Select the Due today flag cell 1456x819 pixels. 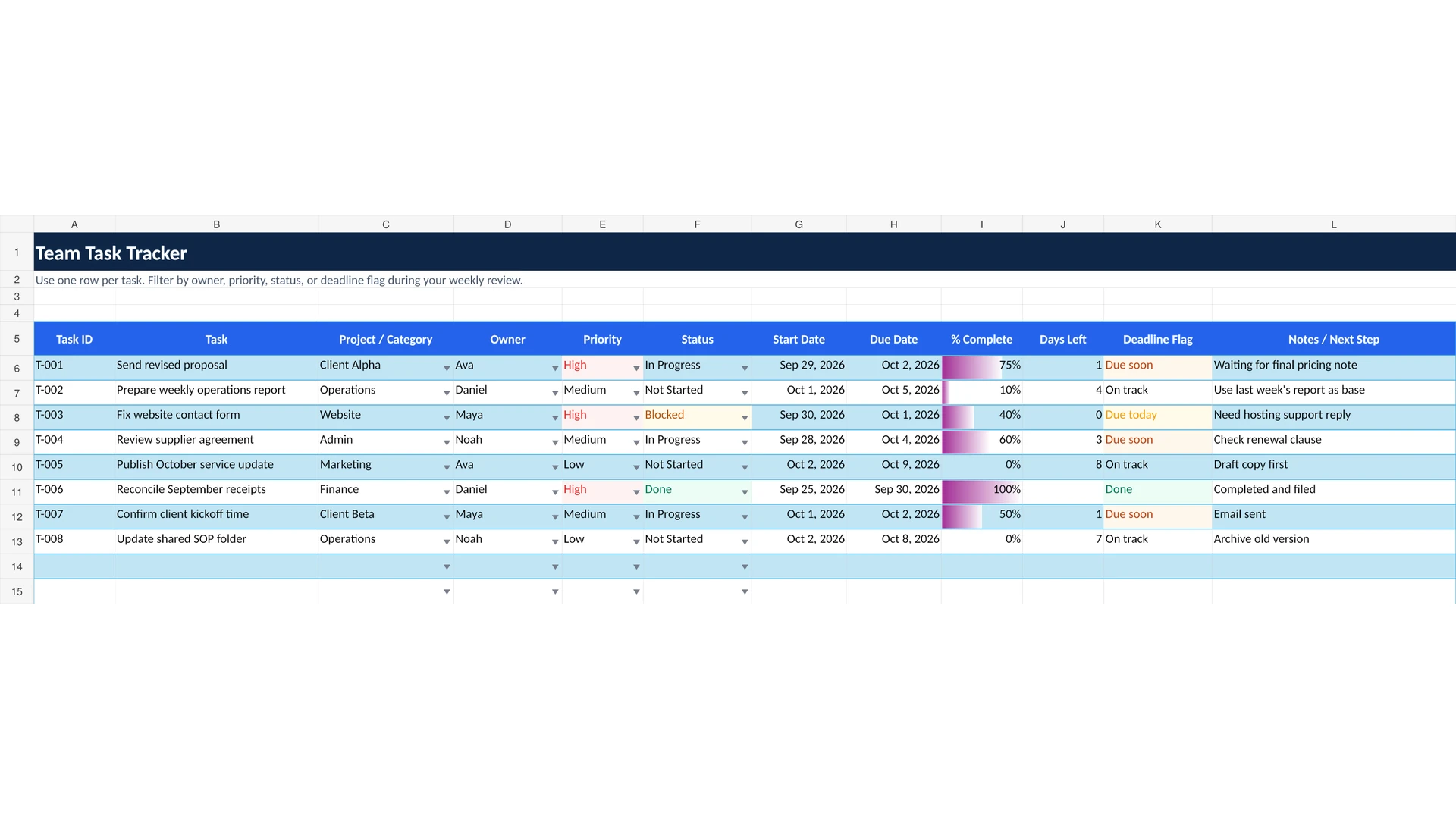coord(1158,418)
